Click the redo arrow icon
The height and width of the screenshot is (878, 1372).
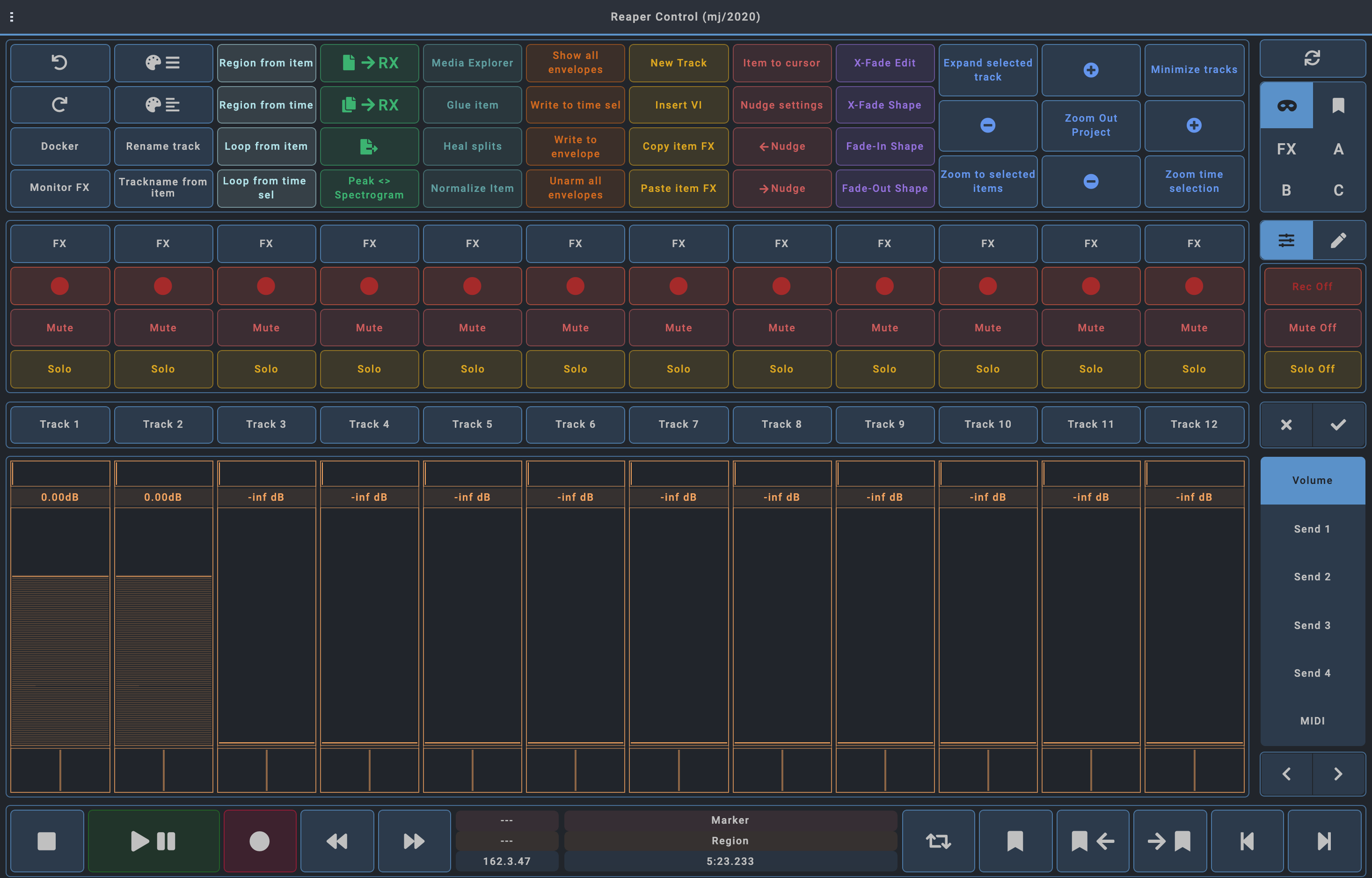pos(60,105)
